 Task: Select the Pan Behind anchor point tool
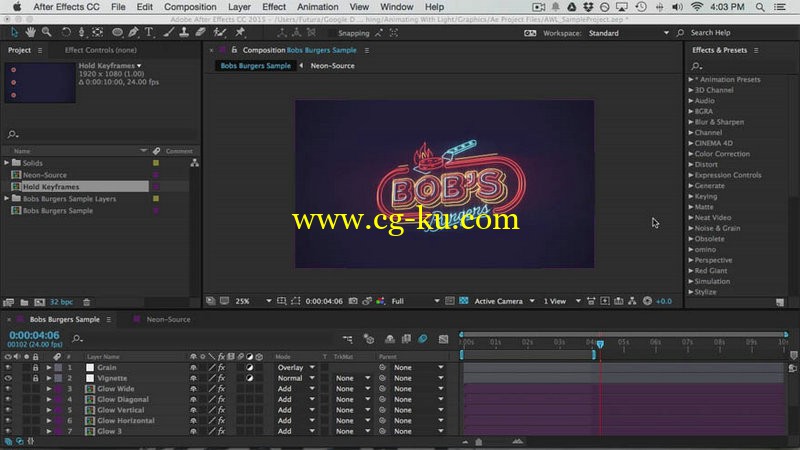coord(97,33)
